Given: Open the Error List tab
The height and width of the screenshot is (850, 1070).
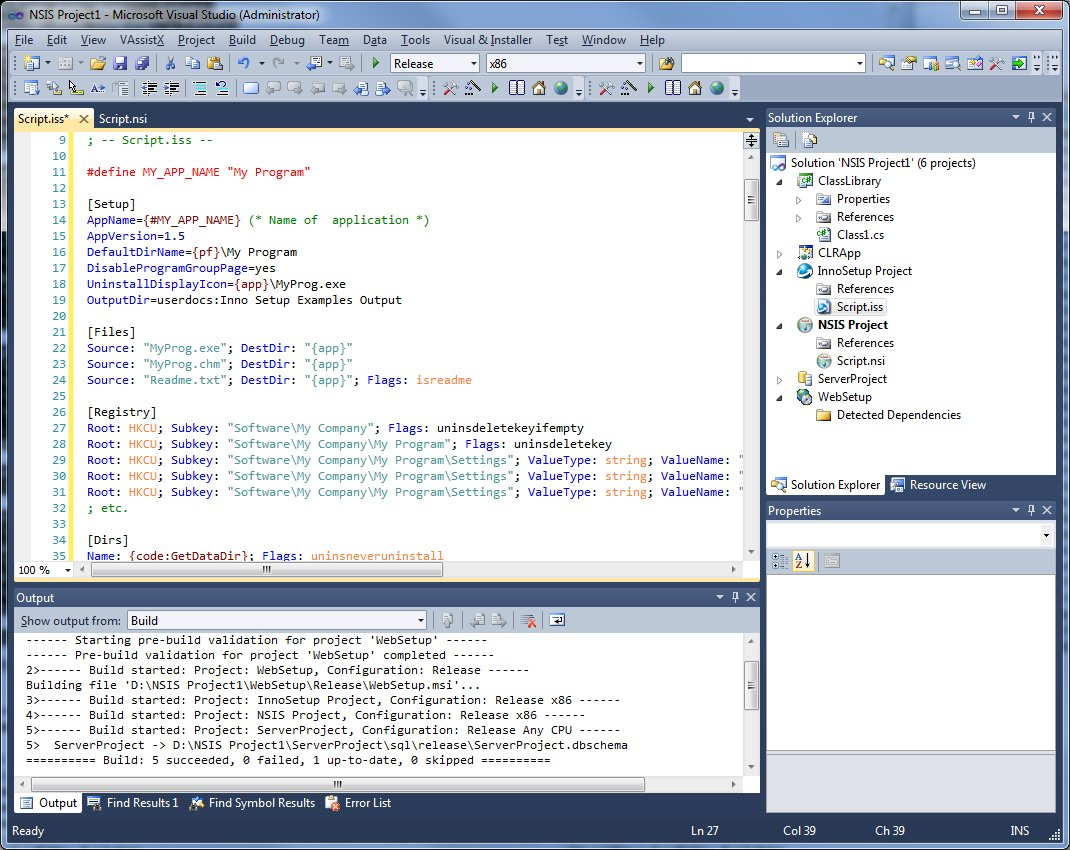Looking at the screenshot, I should [358, 802].
